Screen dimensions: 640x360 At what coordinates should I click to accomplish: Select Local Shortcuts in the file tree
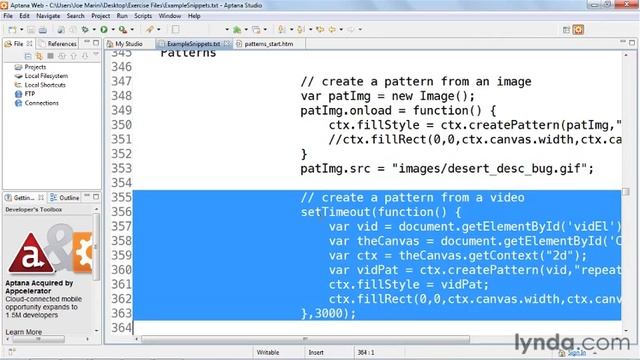tap(45, 85)
